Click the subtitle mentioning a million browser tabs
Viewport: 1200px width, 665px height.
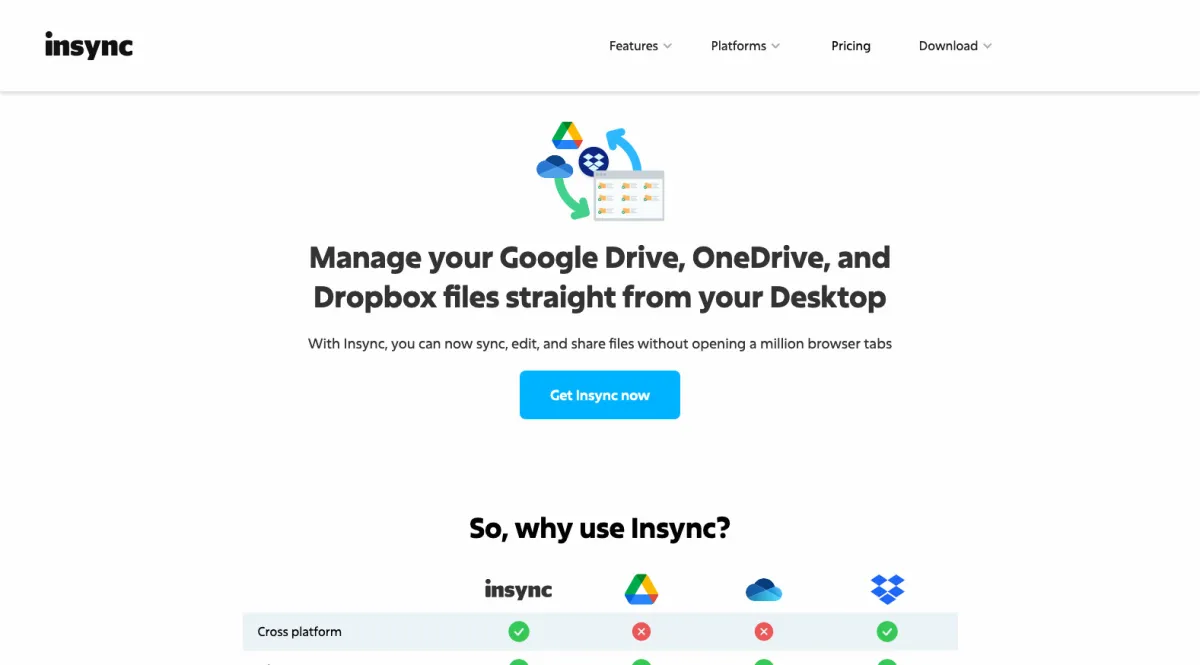[600, 344]
